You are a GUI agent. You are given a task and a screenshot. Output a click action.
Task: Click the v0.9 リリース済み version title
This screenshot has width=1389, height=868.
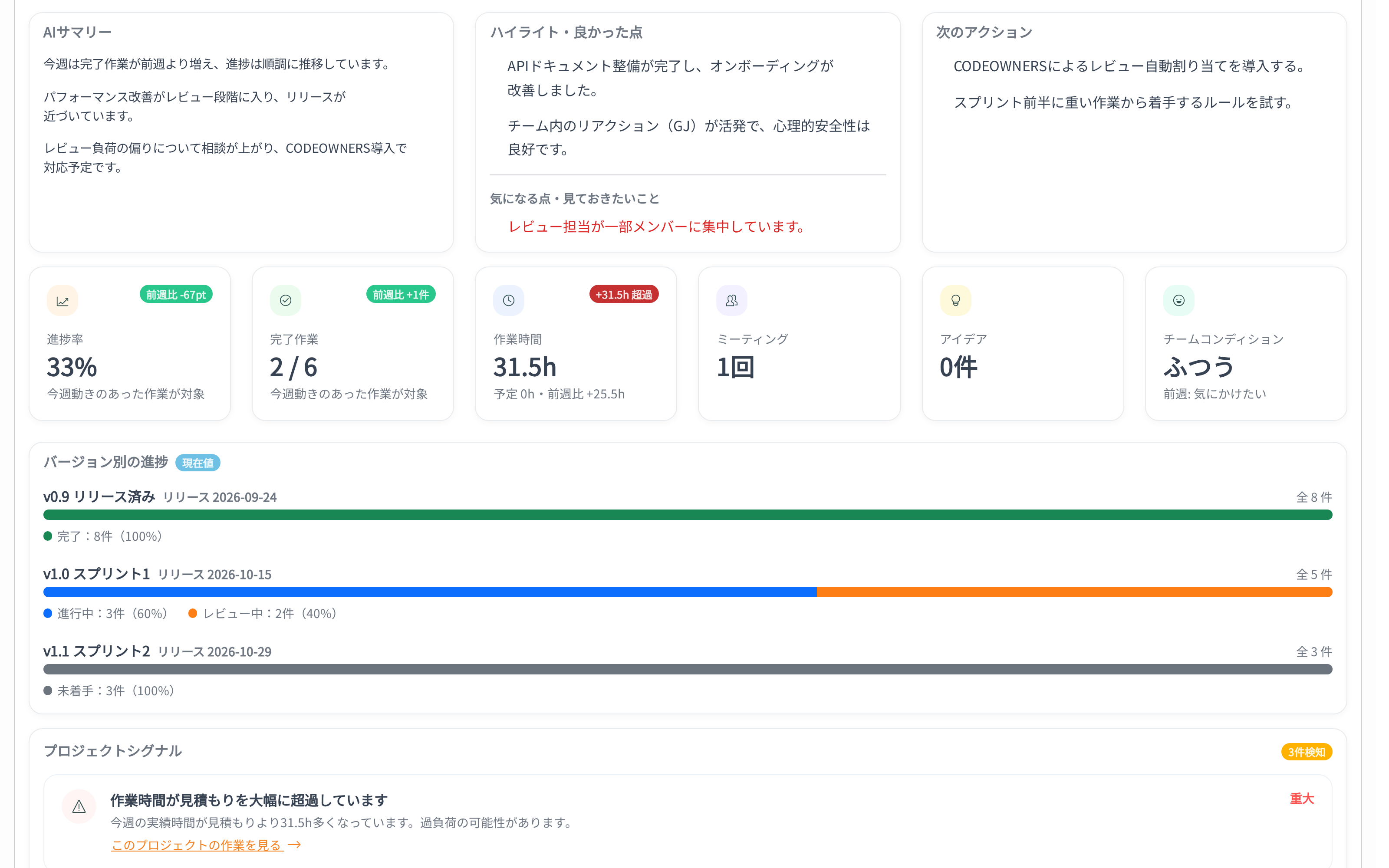pyautogui.click(x=99, y=496)
